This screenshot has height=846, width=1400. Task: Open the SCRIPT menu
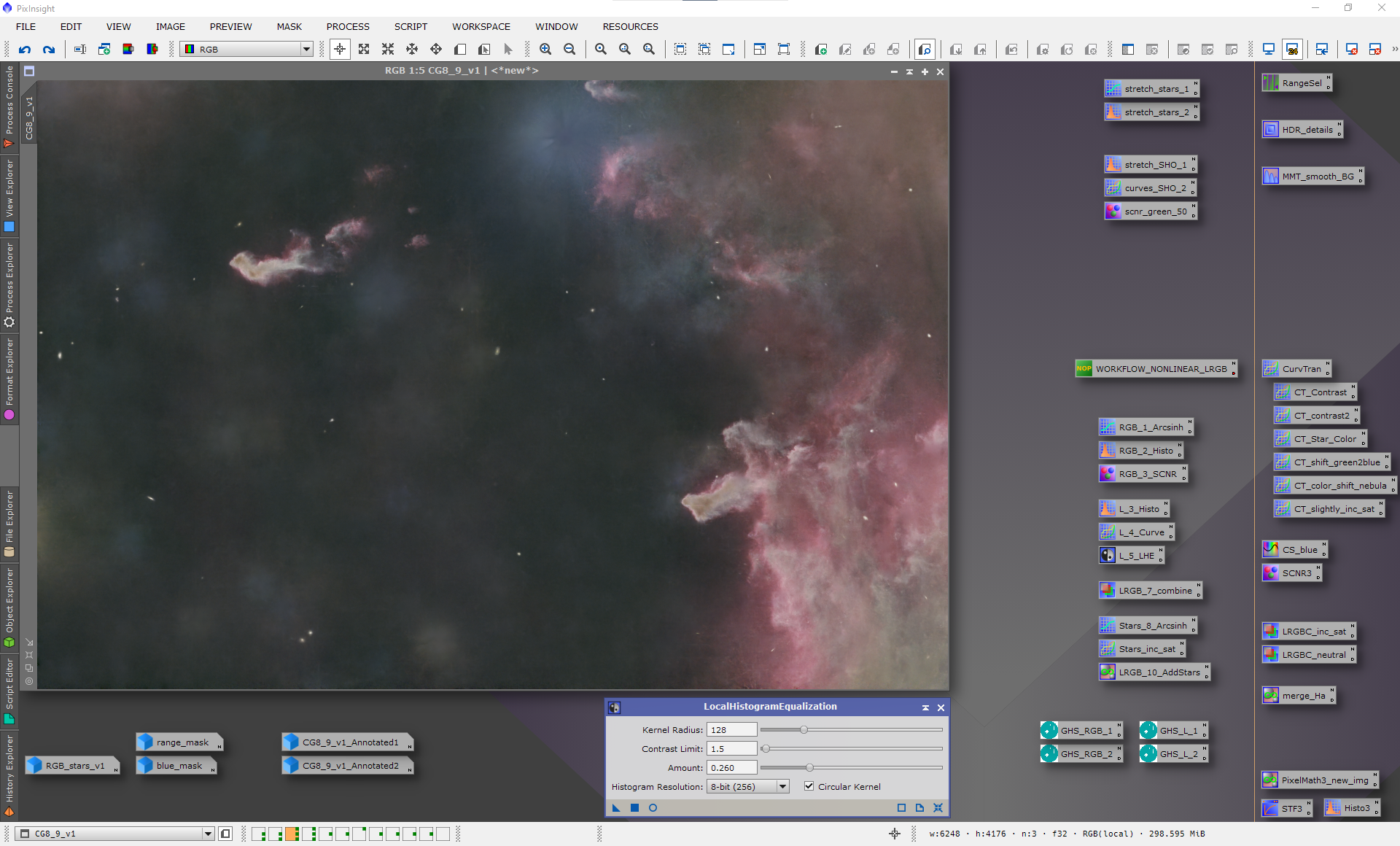[411, 26]
